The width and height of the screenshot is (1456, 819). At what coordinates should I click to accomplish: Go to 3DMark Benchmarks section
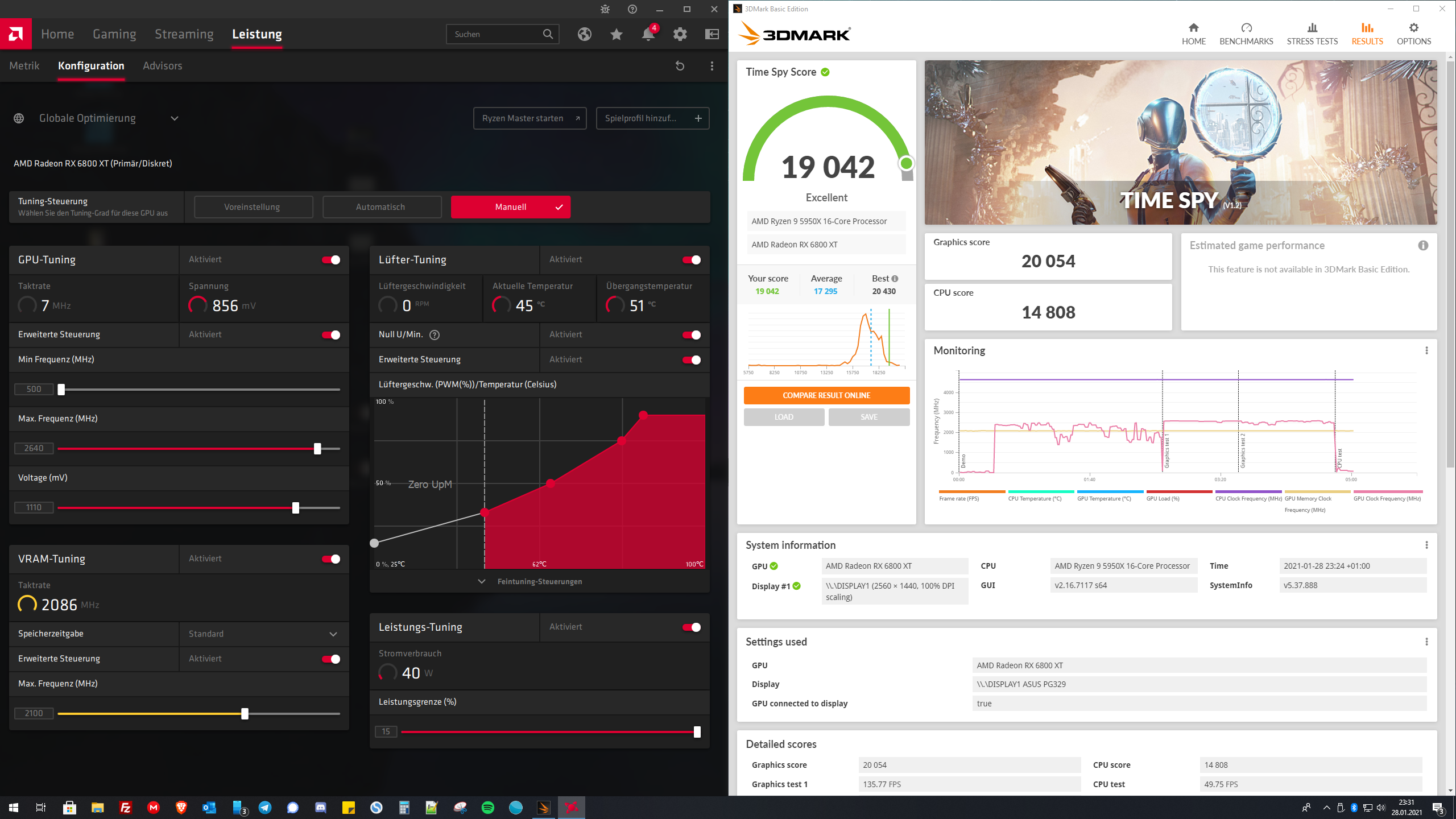click(1246, 34)
